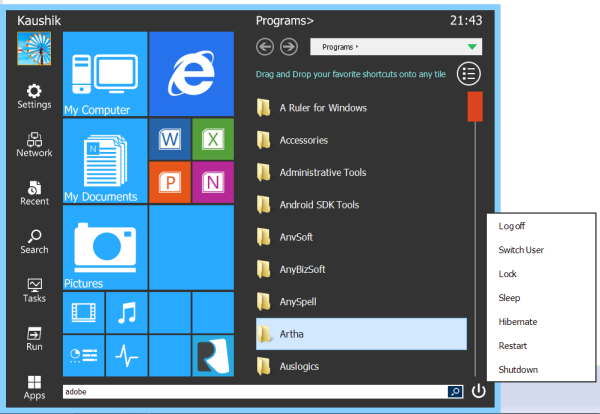Open the My Computer tile
The image size is (600, 414).
(x=105, y=74)
